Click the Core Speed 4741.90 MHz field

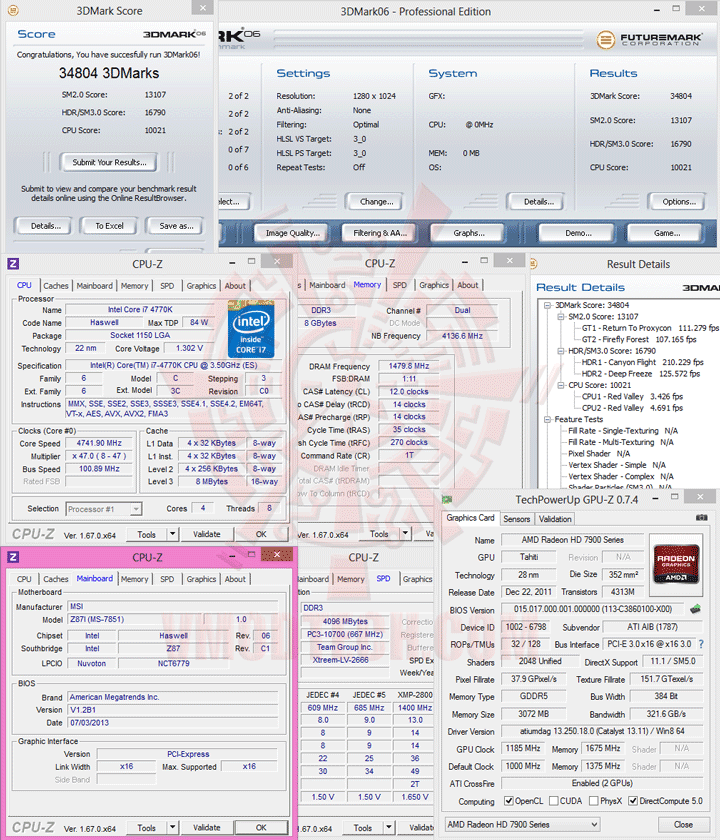click(99, 443)
